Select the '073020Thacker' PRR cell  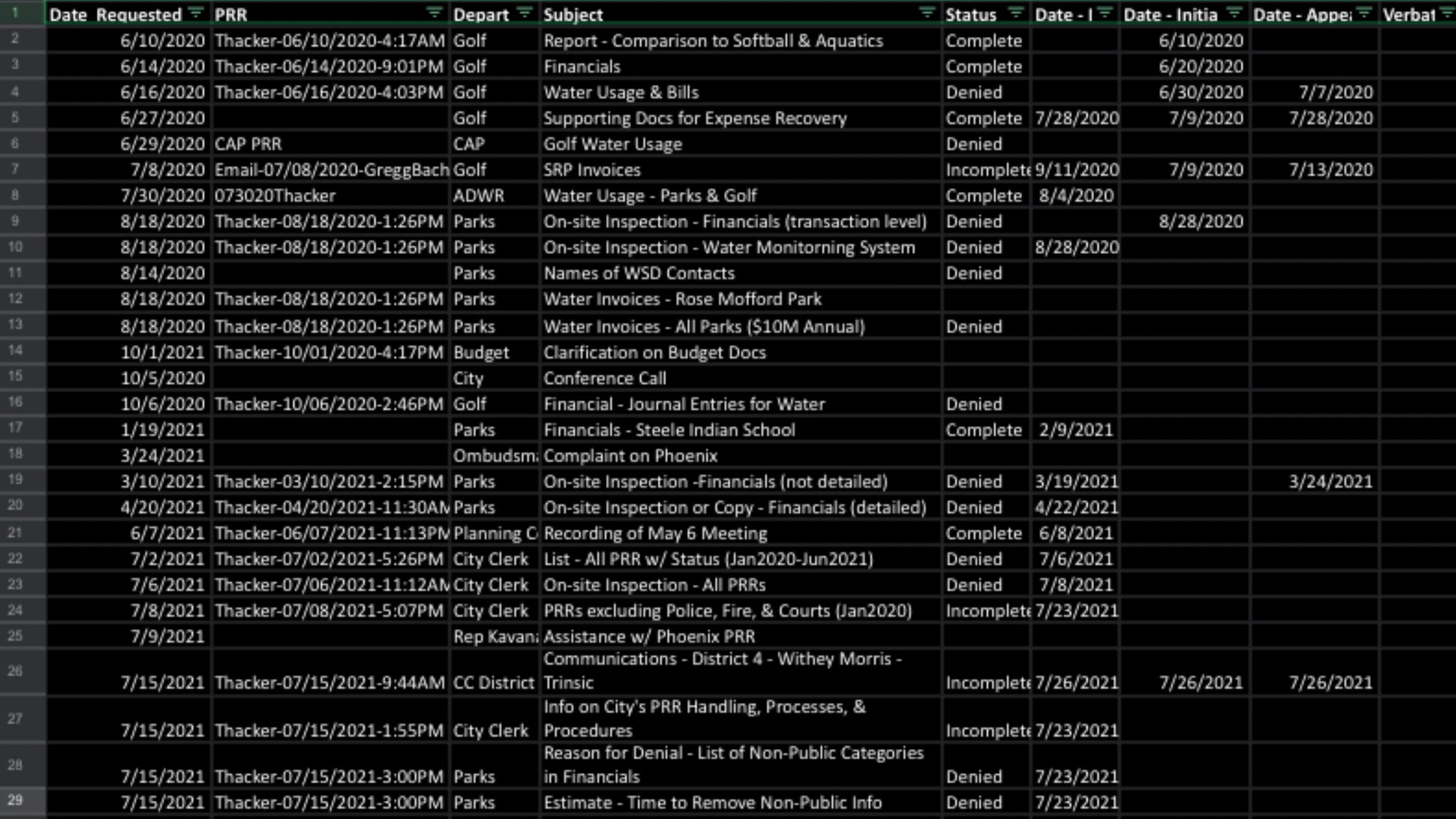pyautogui.click(x=275, y=196)
